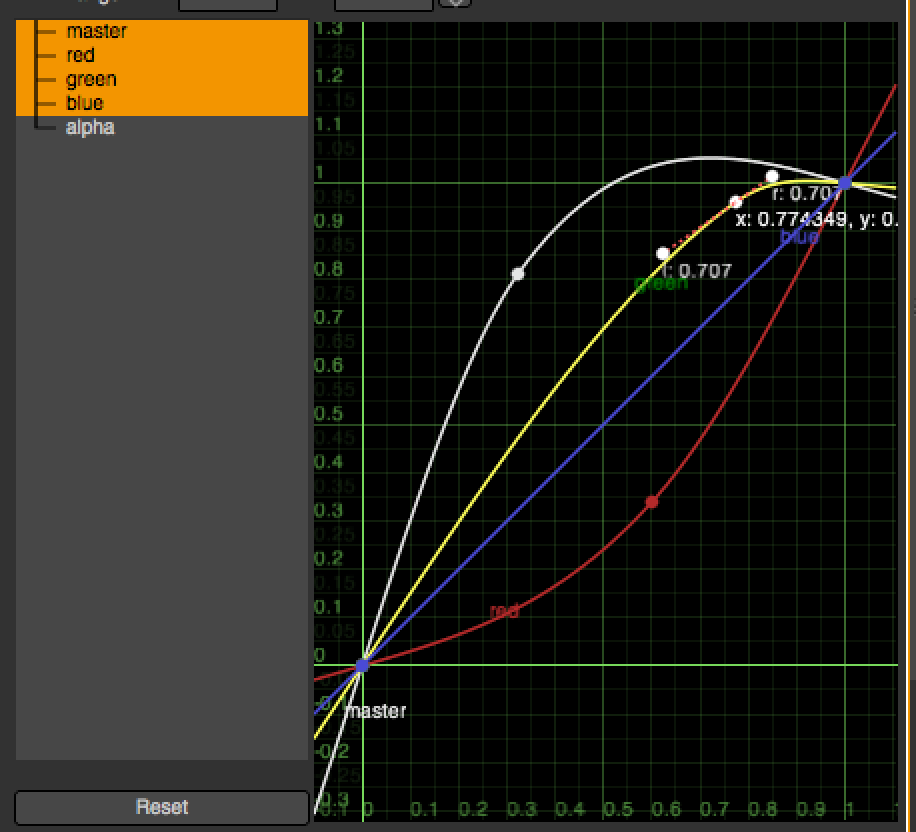This screenshot has width=916, height=832.
Task: Click the red curve's middle control point
Action: coord(652,502)
